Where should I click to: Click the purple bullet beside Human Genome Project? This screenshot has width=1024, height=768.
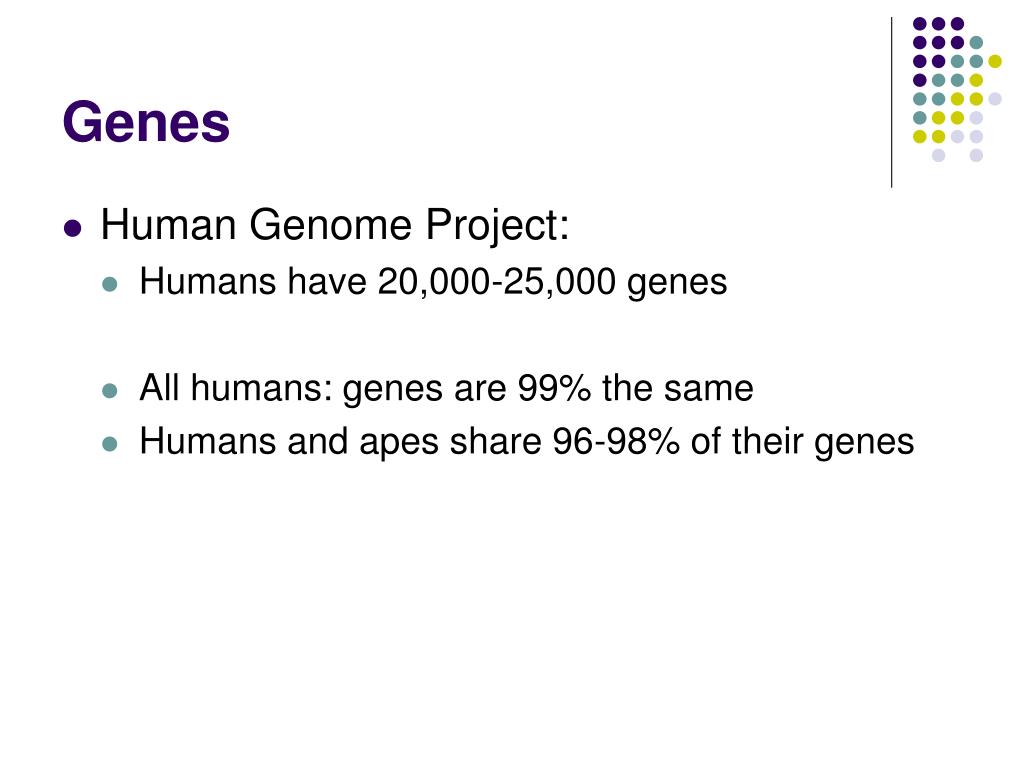point(73,229)
